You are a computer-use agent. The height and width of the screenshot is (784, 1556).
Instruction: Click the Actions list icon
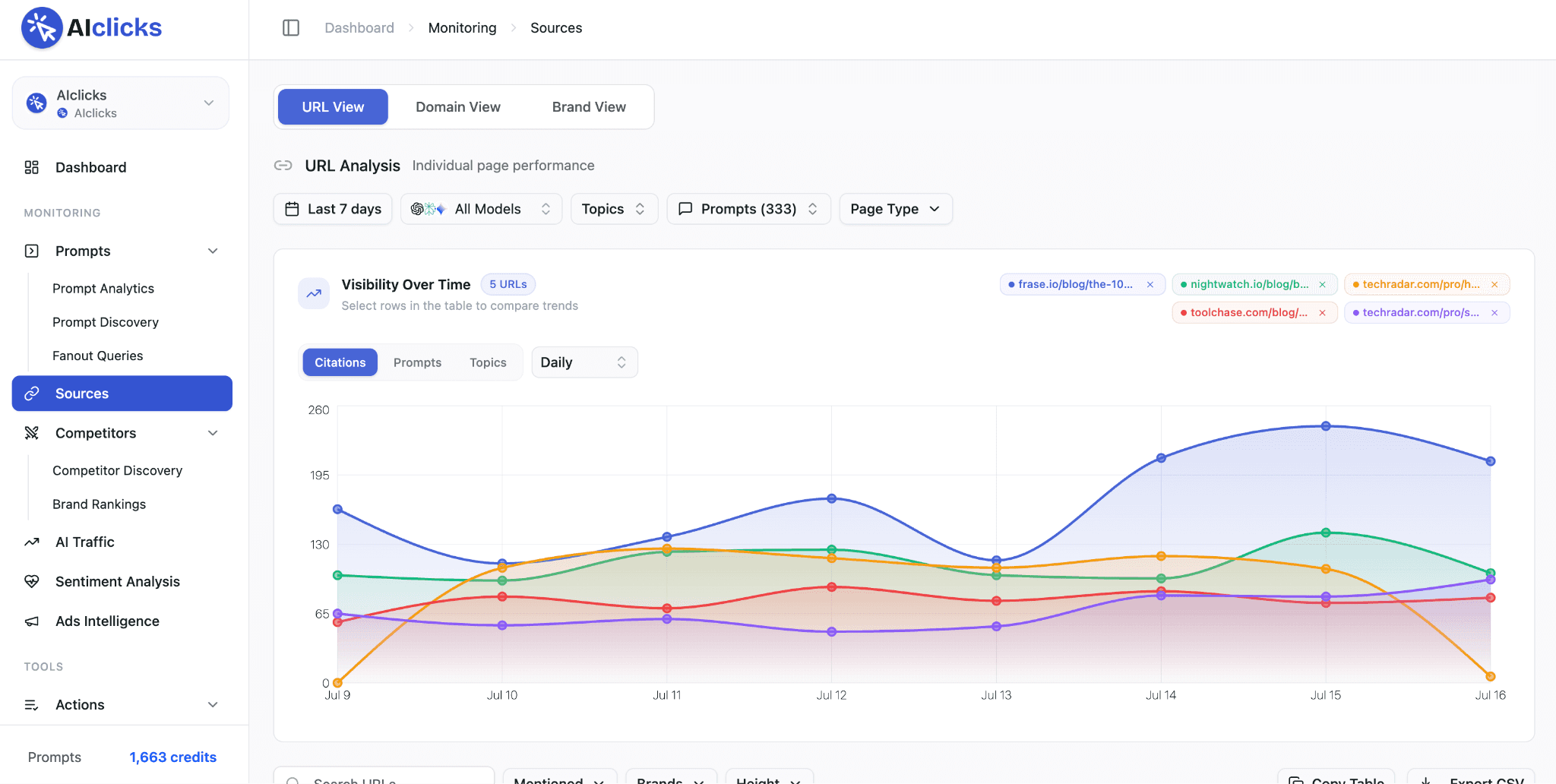[x=32, y=705]
